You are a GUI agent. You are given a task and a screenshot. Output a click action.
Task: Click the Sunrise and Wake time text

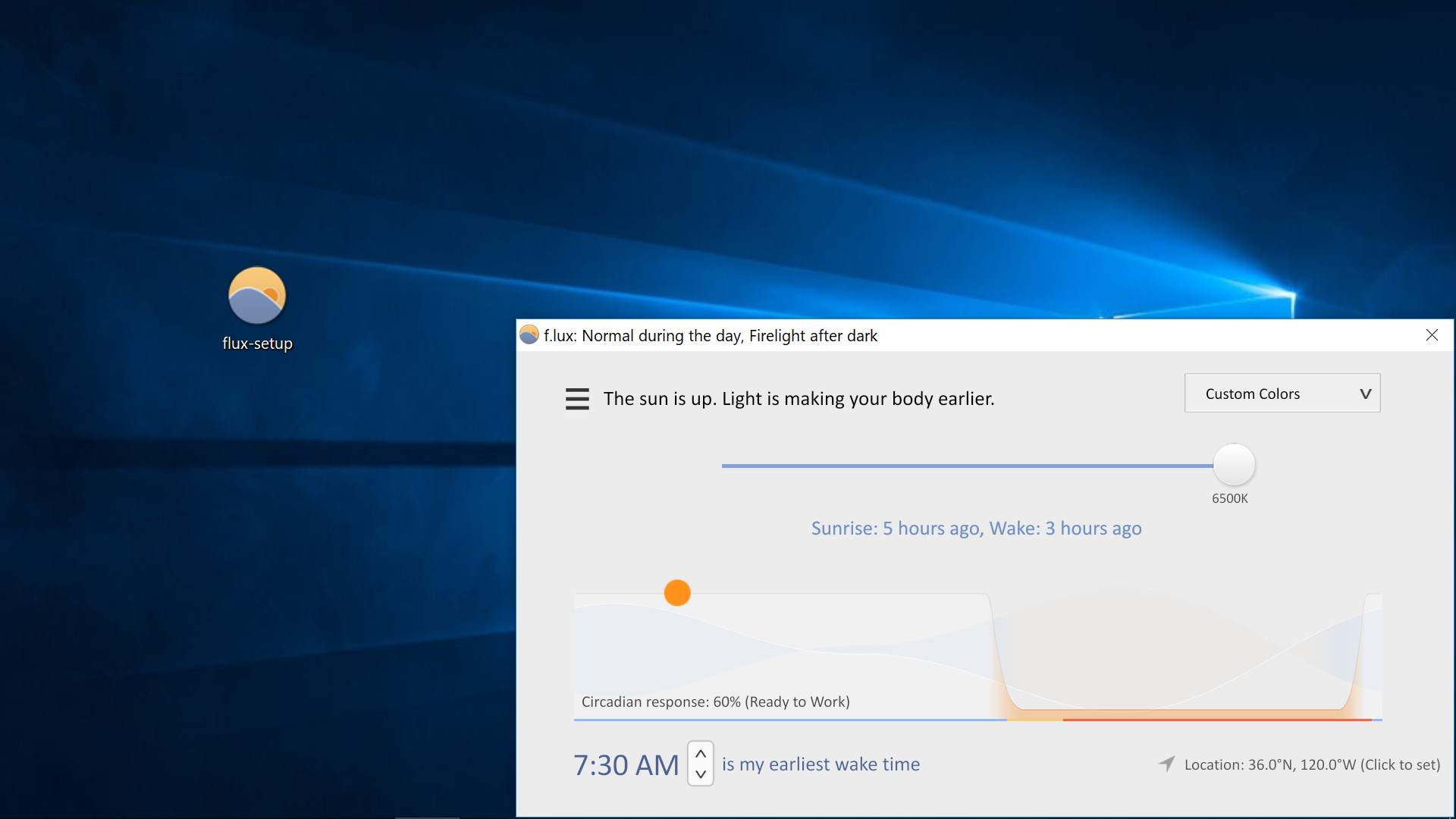click(976, 529)
